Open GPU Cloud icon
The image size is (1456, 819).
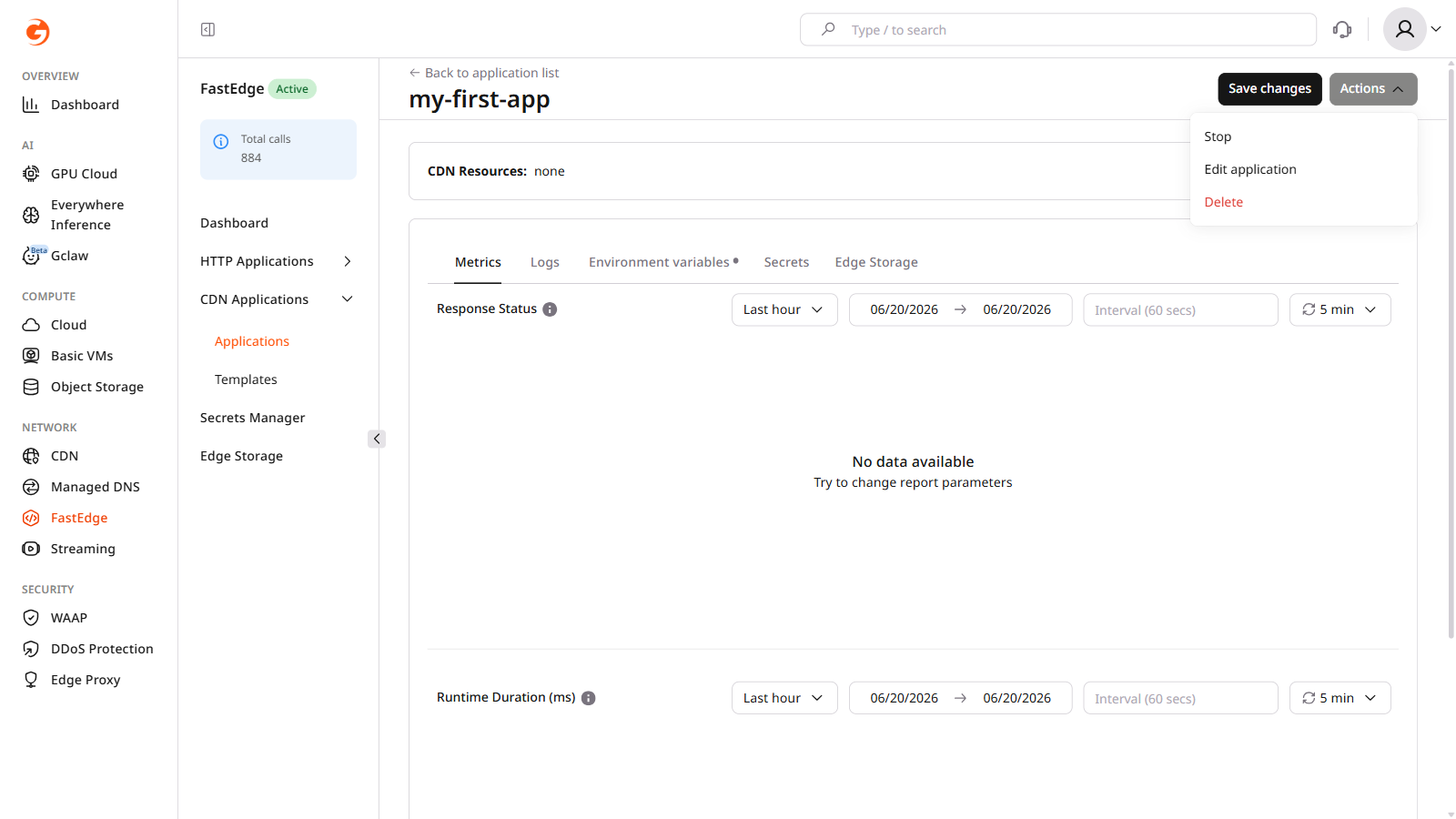point(31,174)
